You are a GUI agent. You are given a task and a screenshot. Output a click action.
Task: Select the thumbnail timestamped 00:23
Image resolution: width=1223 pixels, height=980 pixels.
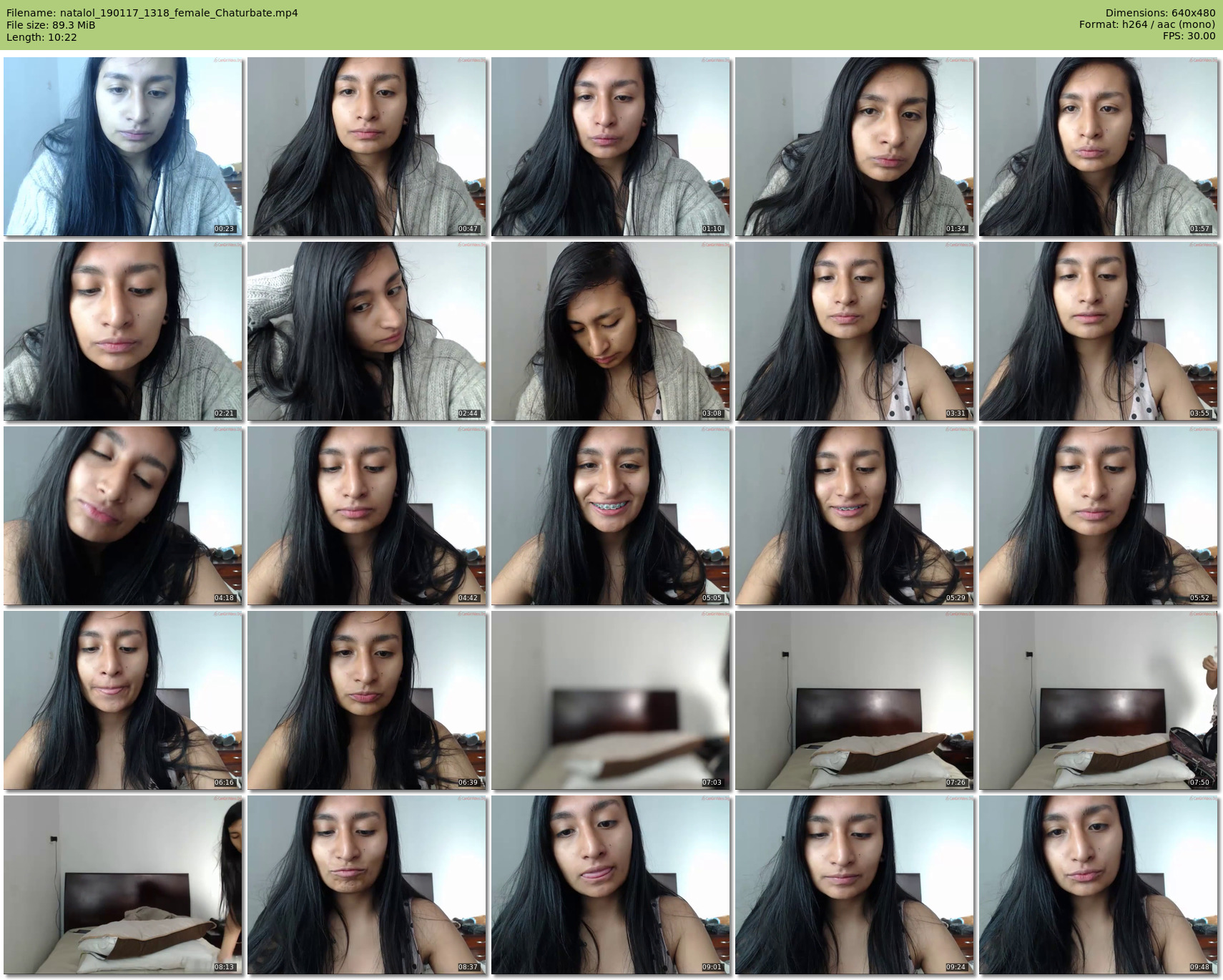click(123, 147)
